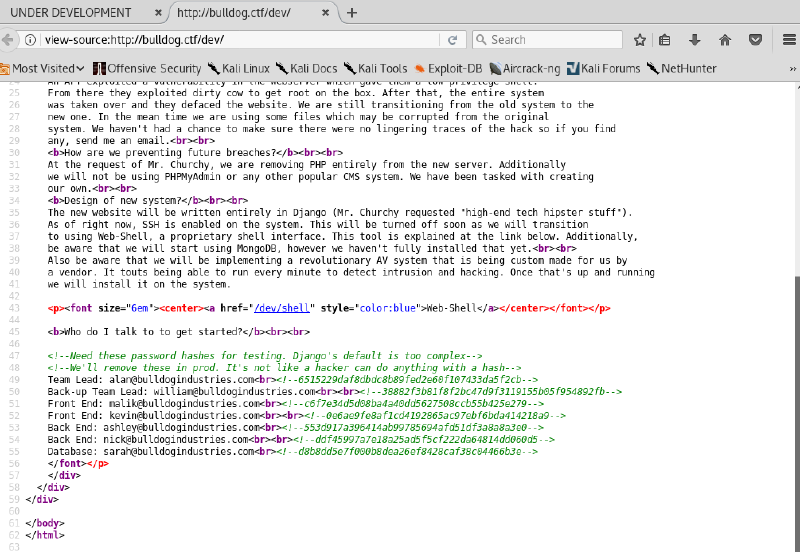Expand the Most Visited bookmarks dropdown
The width and height of the screenshot is (800, 552).
[x=44, y=68]
